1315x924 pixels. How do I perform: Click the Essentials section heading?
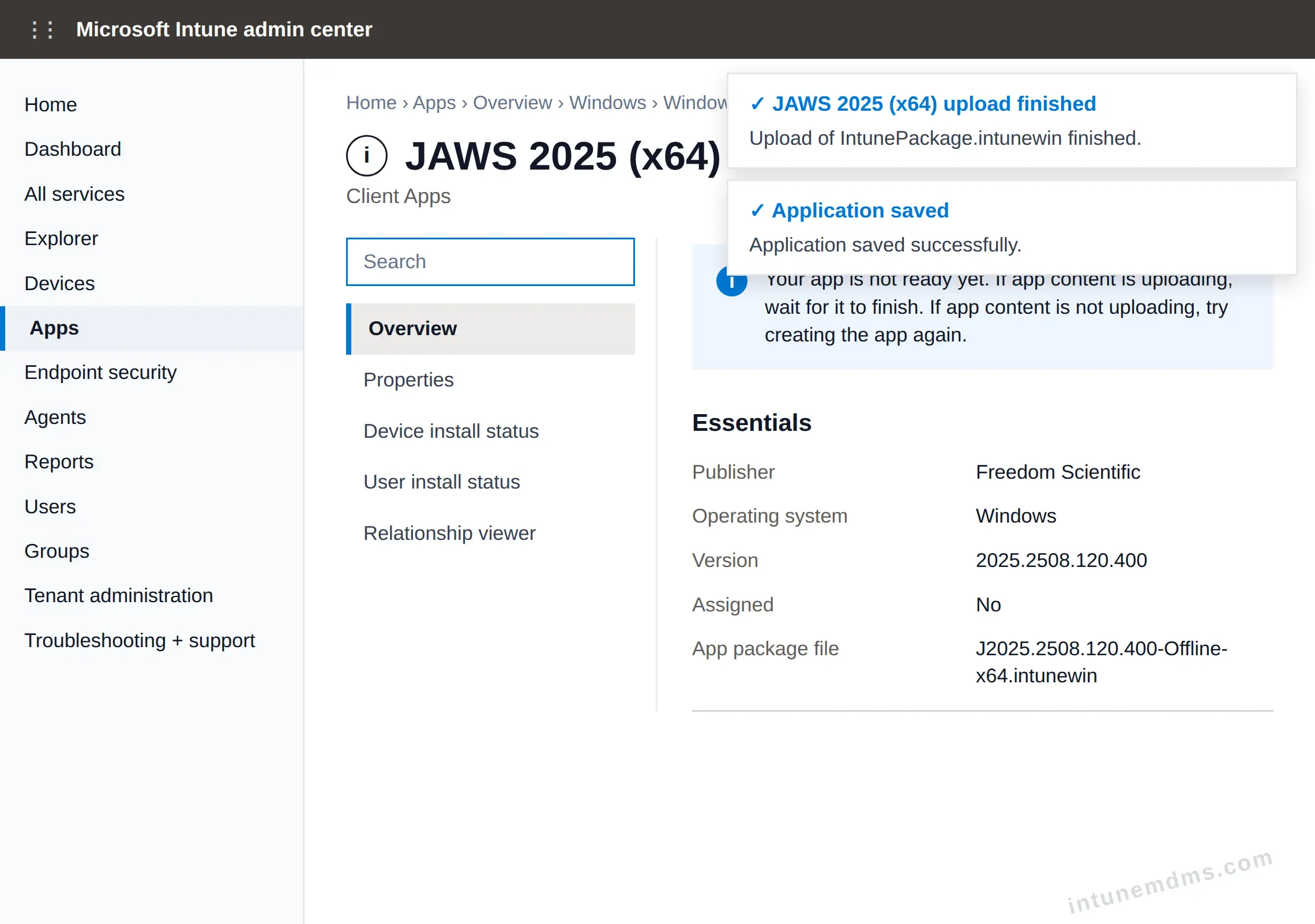[x=752, y=423]
